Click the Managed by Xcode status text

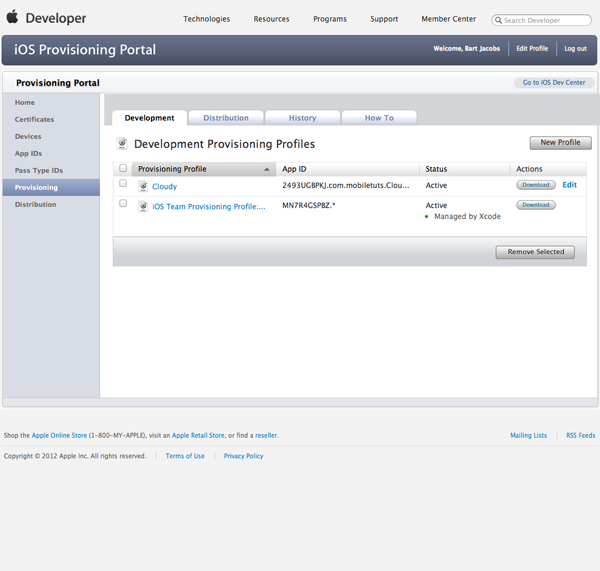pyautogui.click(x=467, y=216)
